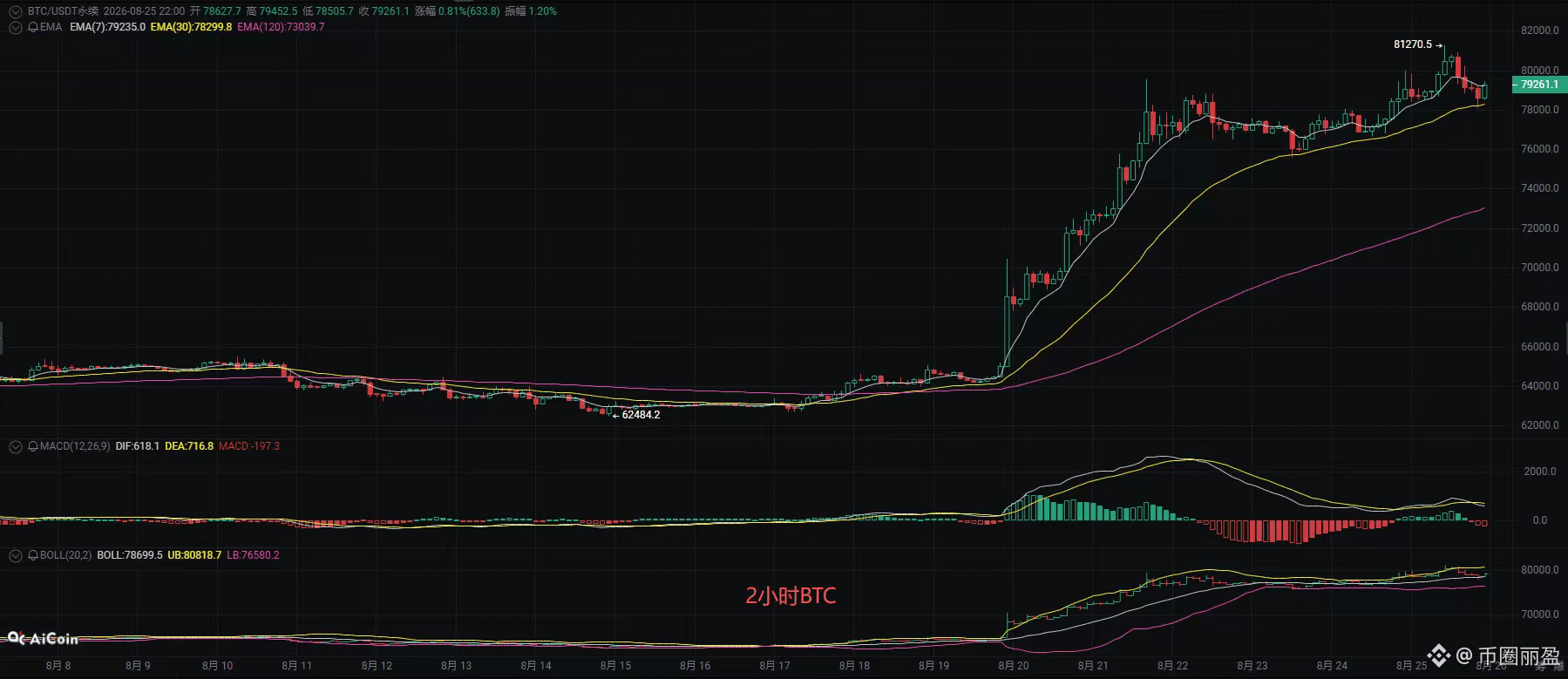This screenshot has height=679, width=1568.
Task: Click the 8月 15 date on time axis
Action: [615, 666]
